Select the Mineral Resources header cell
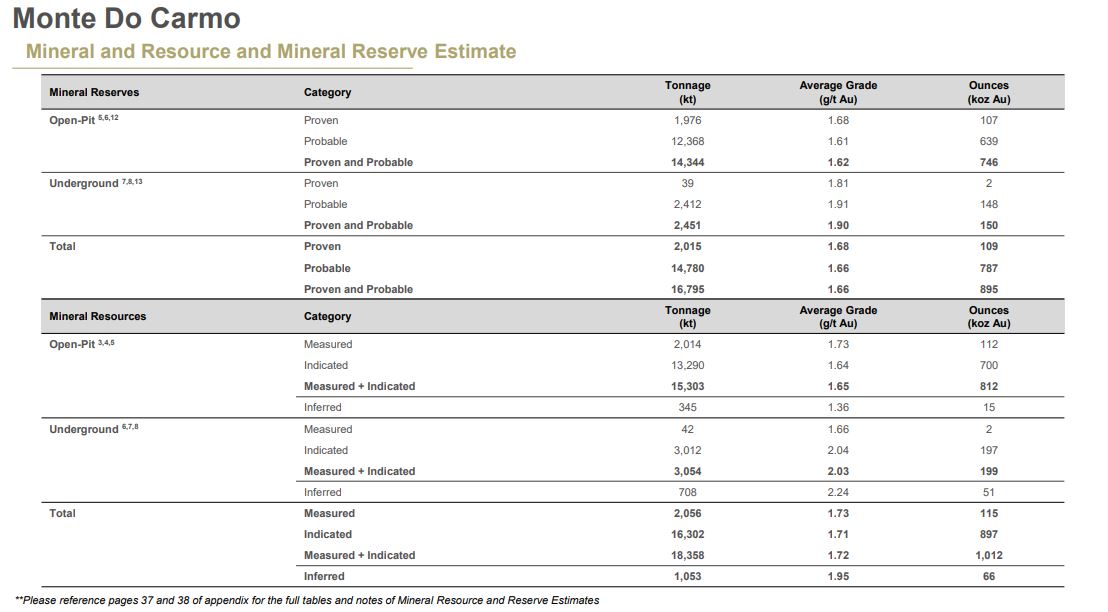The image size is (1108, 612). click(97, 317)
